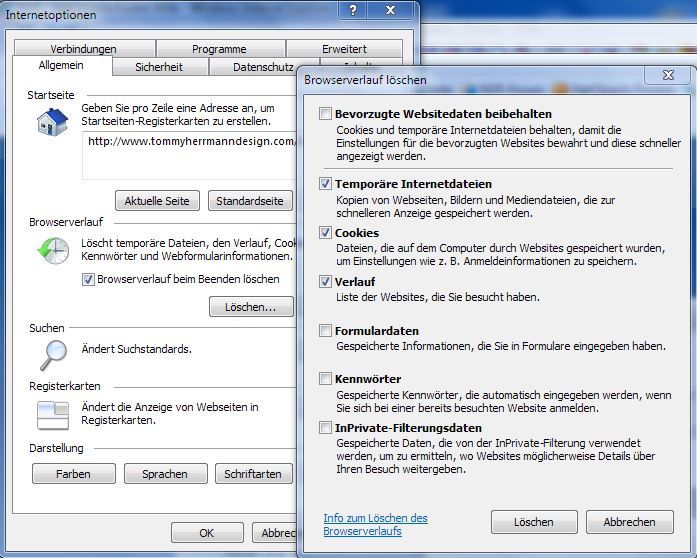Click the Browserverlauf clock icon
This screenshot has height=558, width=697.
[x=51, y=251]
